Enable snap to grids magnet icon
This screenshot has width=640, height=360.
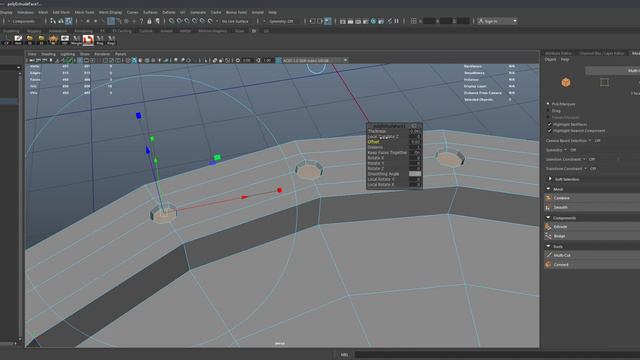pyautogui.click(x=171, y=21)
